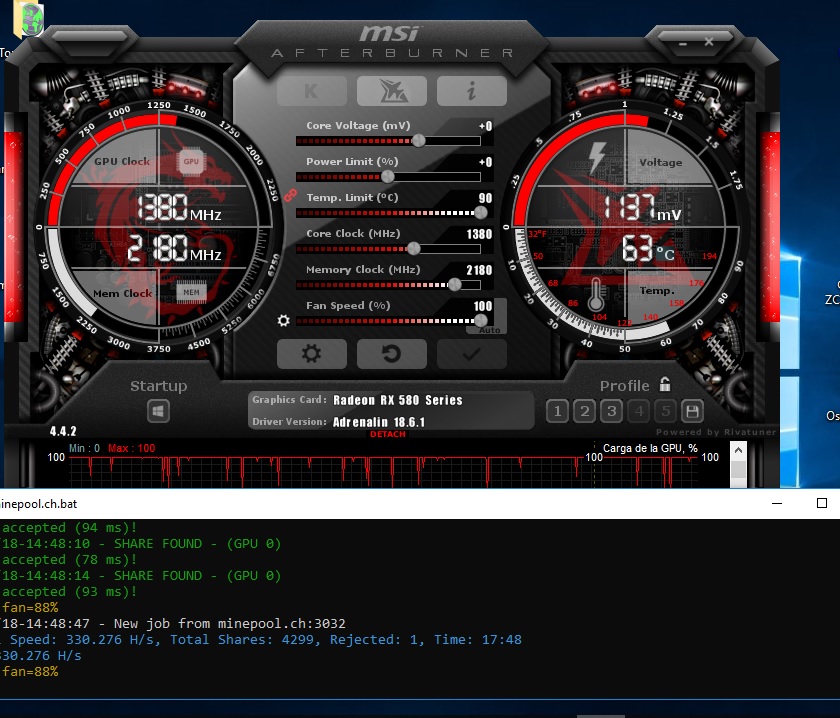Minimize the Afterburner window
840x718 pixels.
pyautogui.click(x=683, y=43)
